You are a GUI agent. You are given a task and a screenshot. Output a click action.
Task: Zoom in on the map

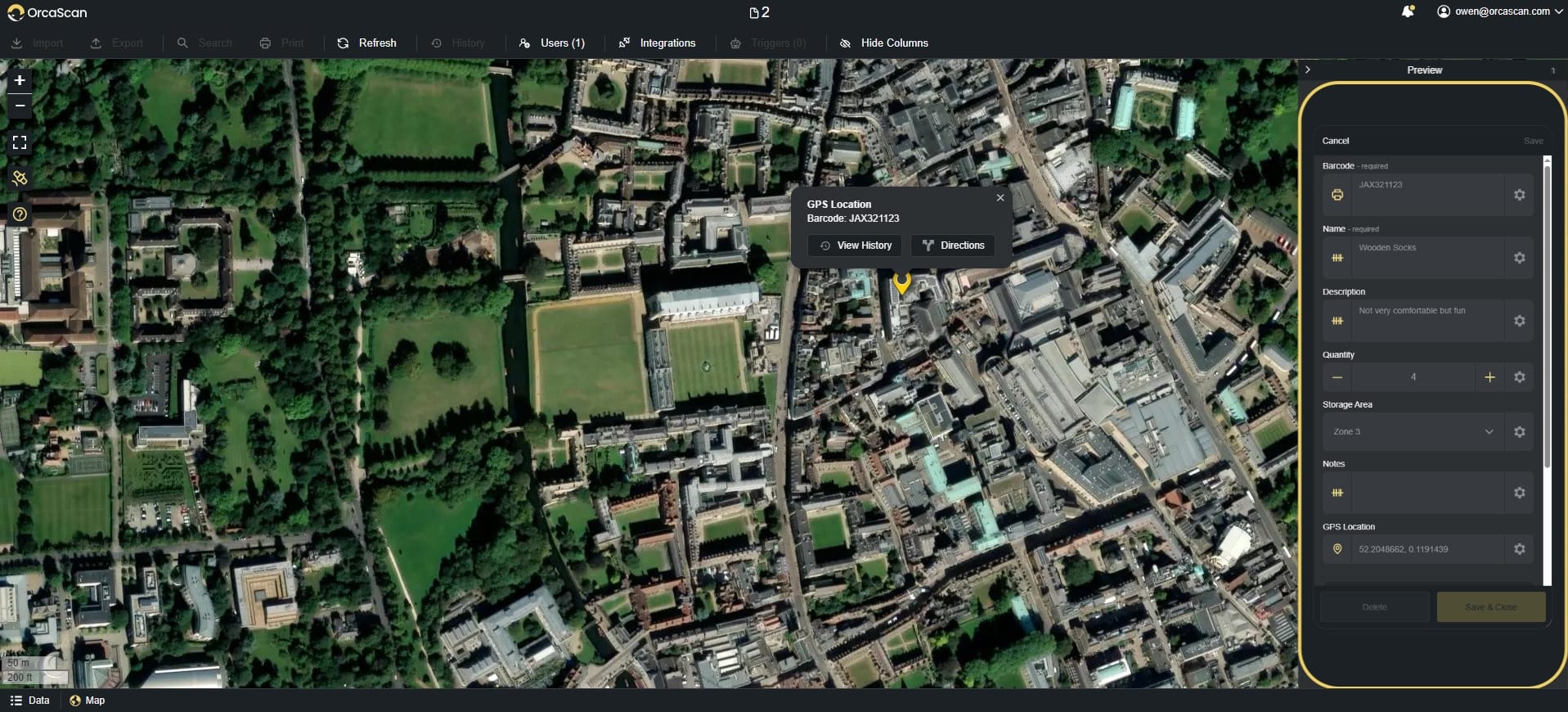pos(20,80)
